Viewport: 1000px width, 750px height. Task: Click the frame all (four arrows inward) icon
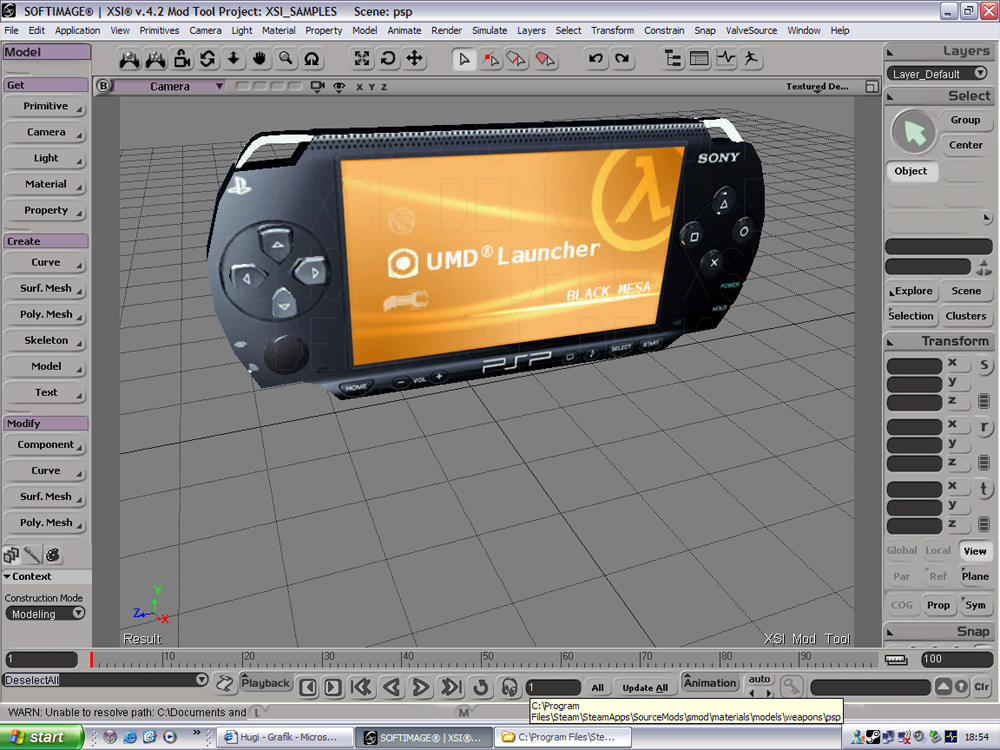click(x=362, y=59)
